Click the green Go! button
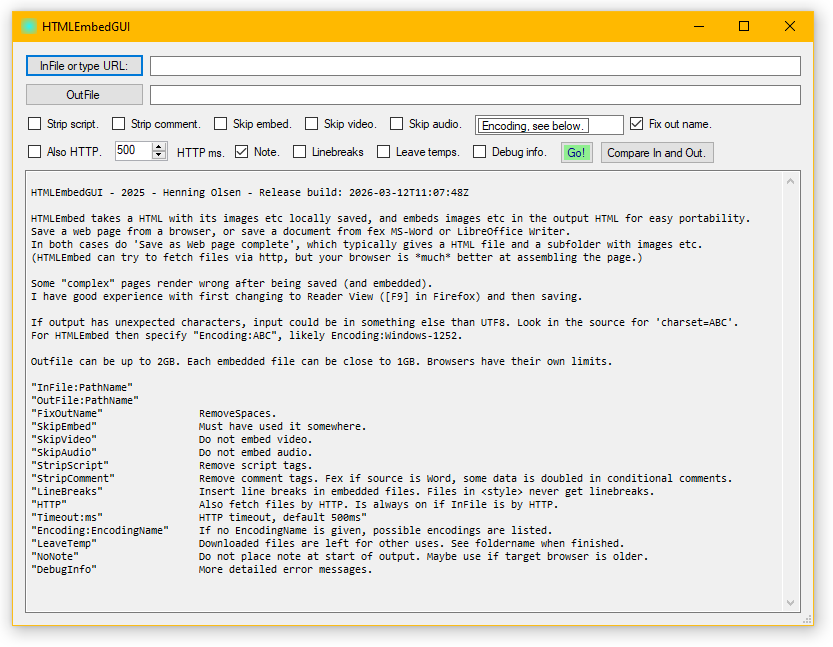Image resolution: width=833 pixels, height=647 pixels. pyautogui.click(x=577, y=153)
